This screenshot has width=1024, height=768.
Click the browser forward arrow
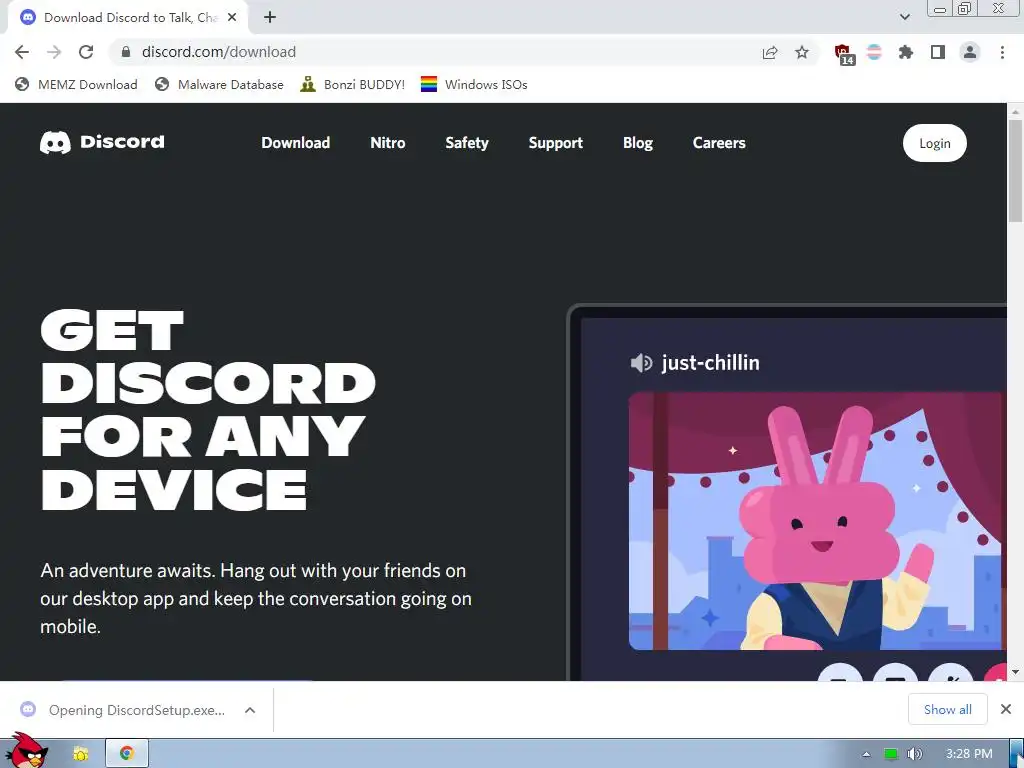[54, 52]
